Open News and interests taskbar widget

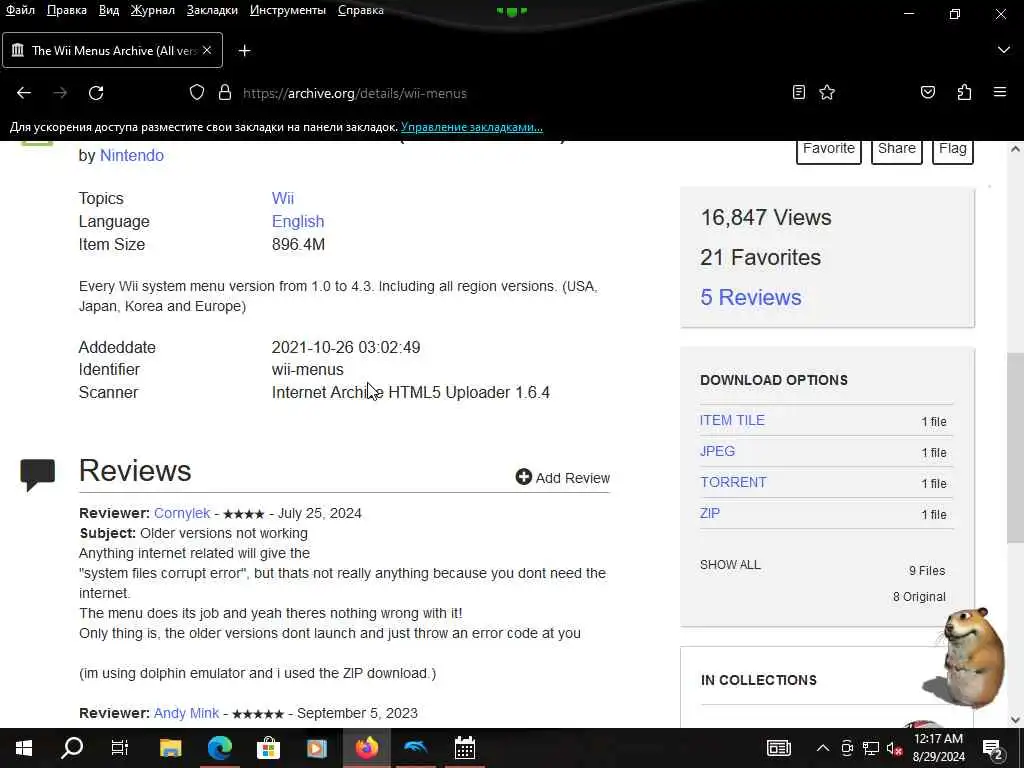pos(778,748)
